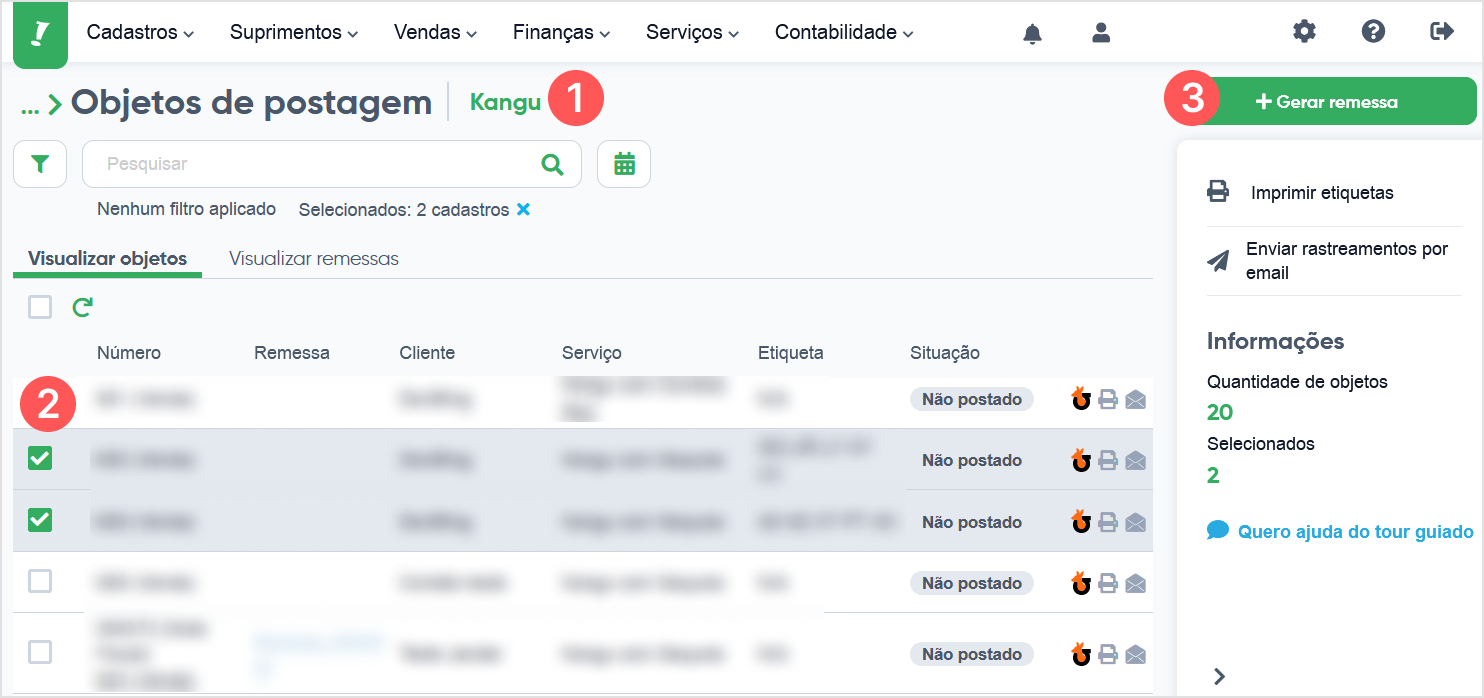Expand the side panel chevron arrow

[x=1219, y=676]
